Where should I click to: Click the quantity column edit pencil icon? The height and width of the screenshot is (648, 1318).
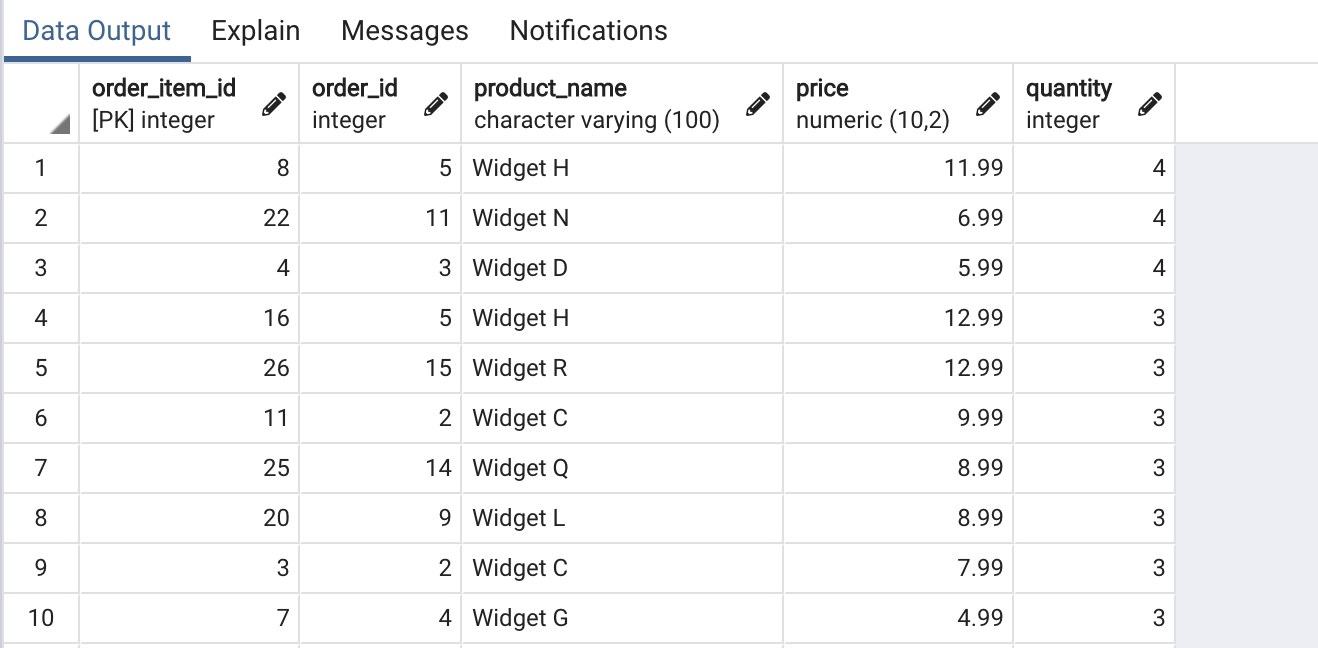[x=1150, y=104]
